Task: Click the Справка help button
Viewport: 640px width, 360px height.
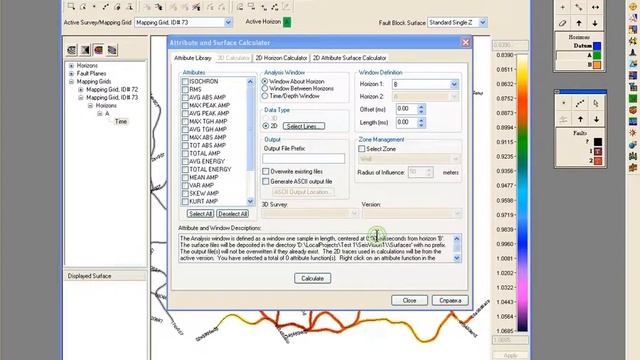Action: [x=450, y=300]
